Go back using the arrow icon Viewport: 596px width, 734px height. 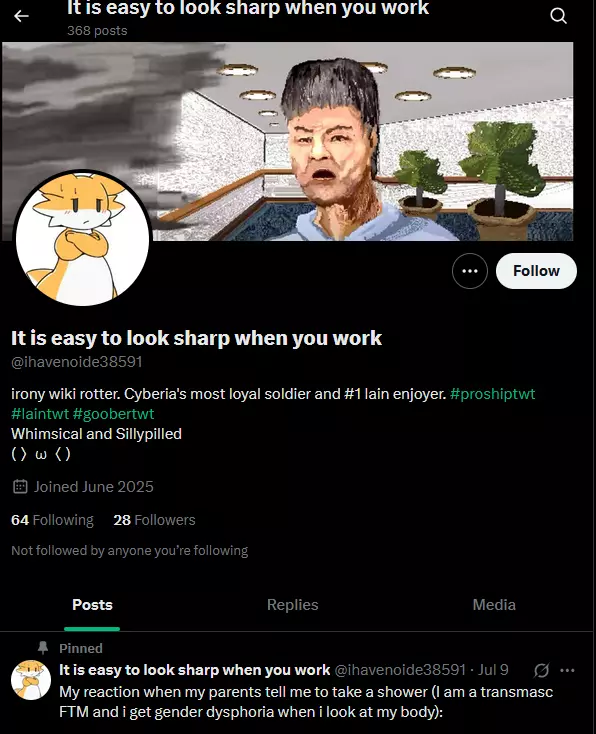(21, 16)
